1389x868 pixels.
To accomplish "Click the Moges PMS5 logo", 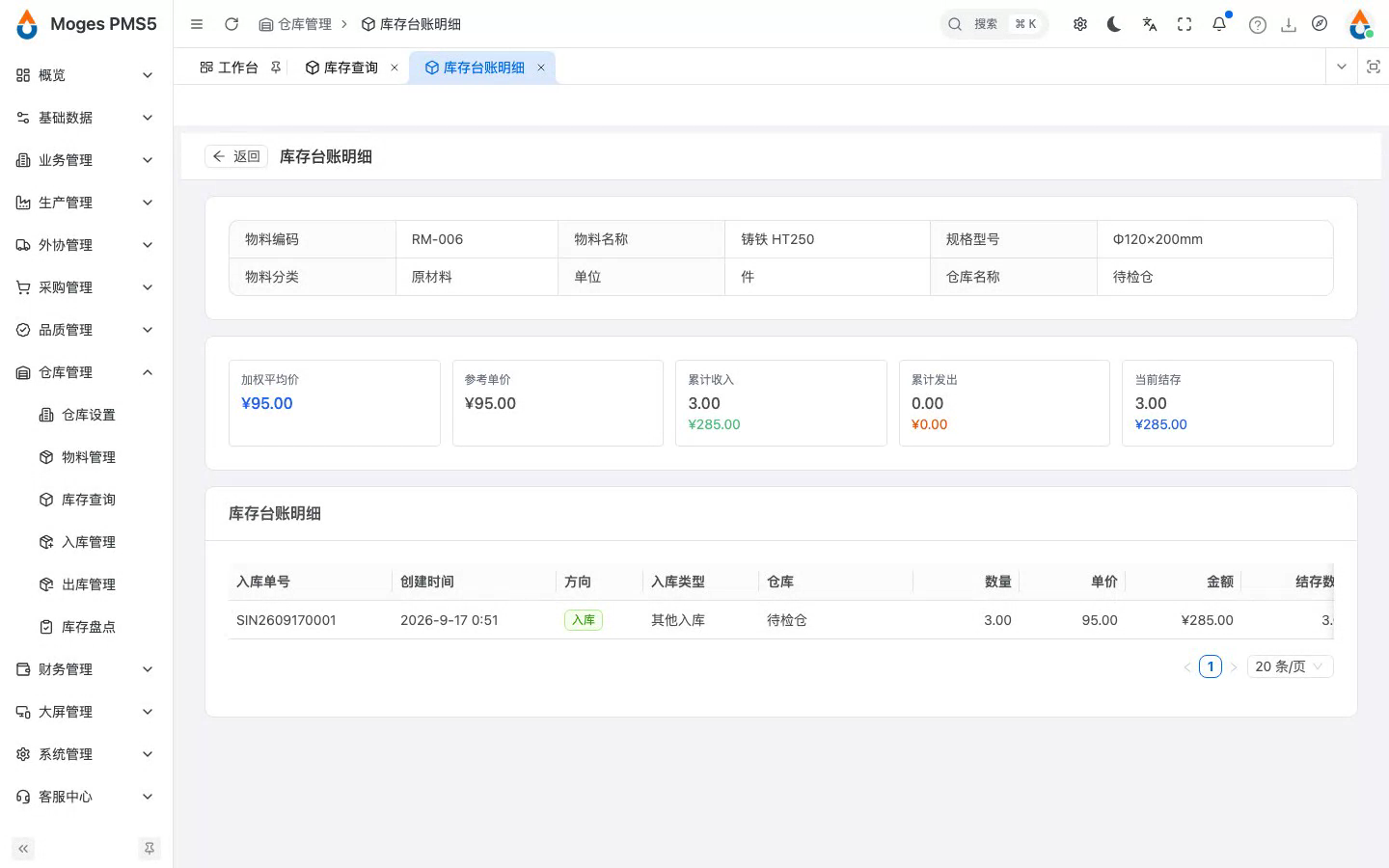I will [x=87, y=24].
